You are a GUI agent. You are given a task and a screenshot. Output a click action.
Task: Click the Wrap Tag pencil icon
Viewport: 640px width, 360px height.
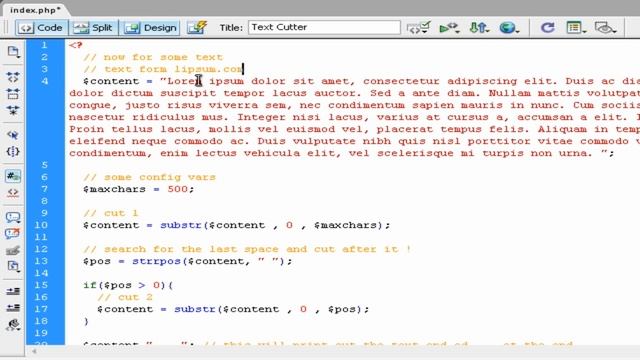pyautogui.click(x=13, y=250)
